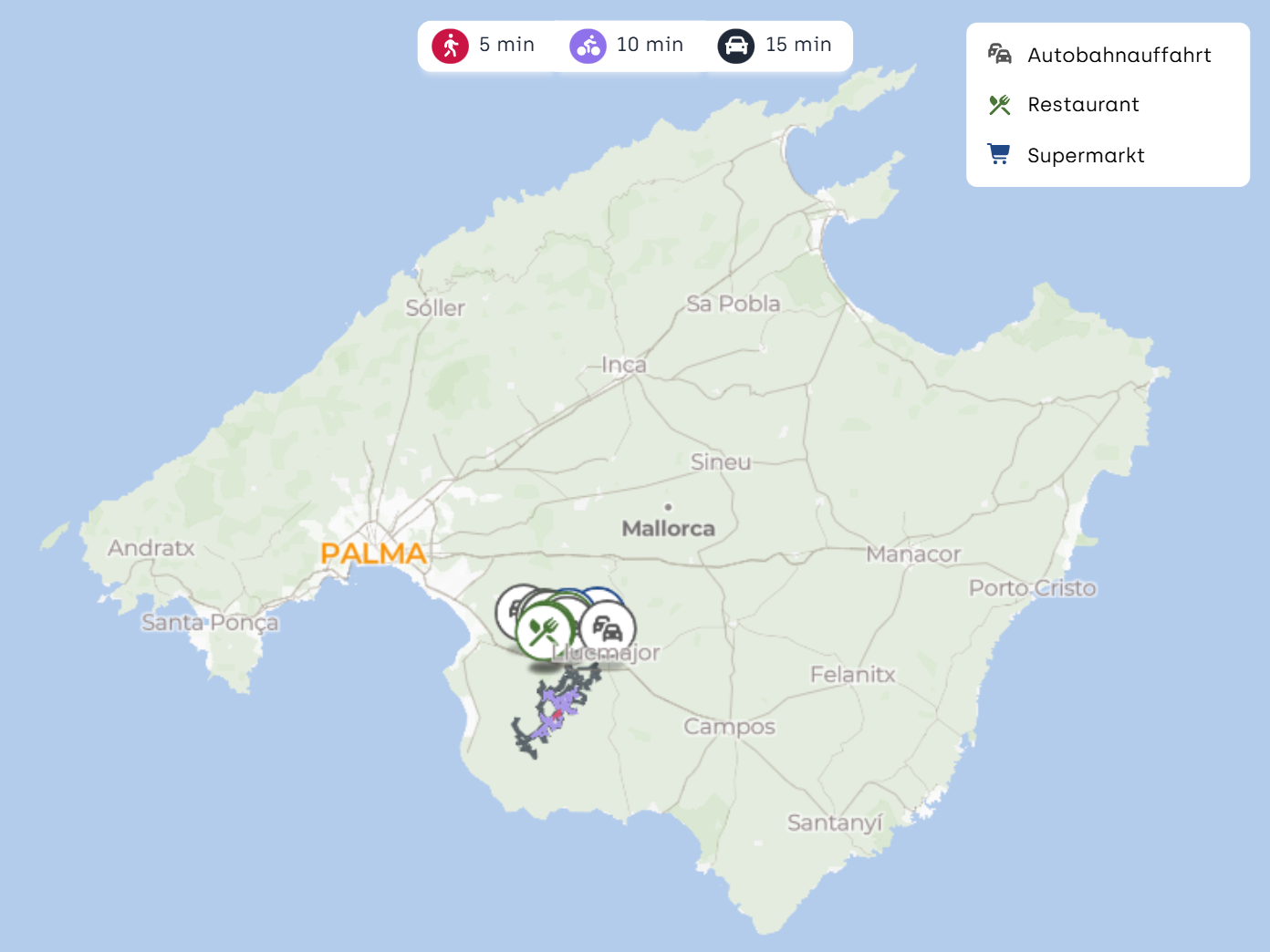Screen dimensions: 1270x952
Task: Click the red walking pedestrian icon
Action: click(x=450, y=46)
